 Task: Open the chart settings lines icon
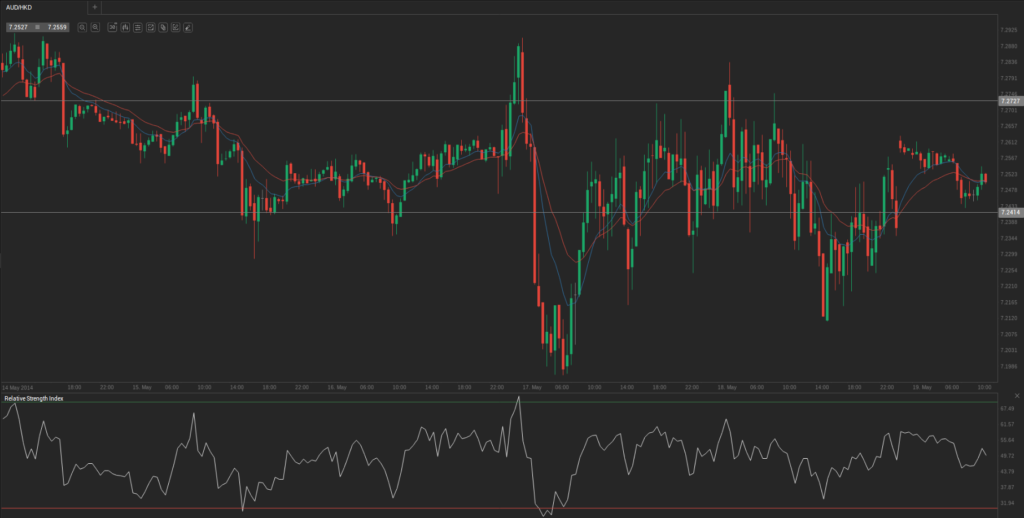pos(138,27)
